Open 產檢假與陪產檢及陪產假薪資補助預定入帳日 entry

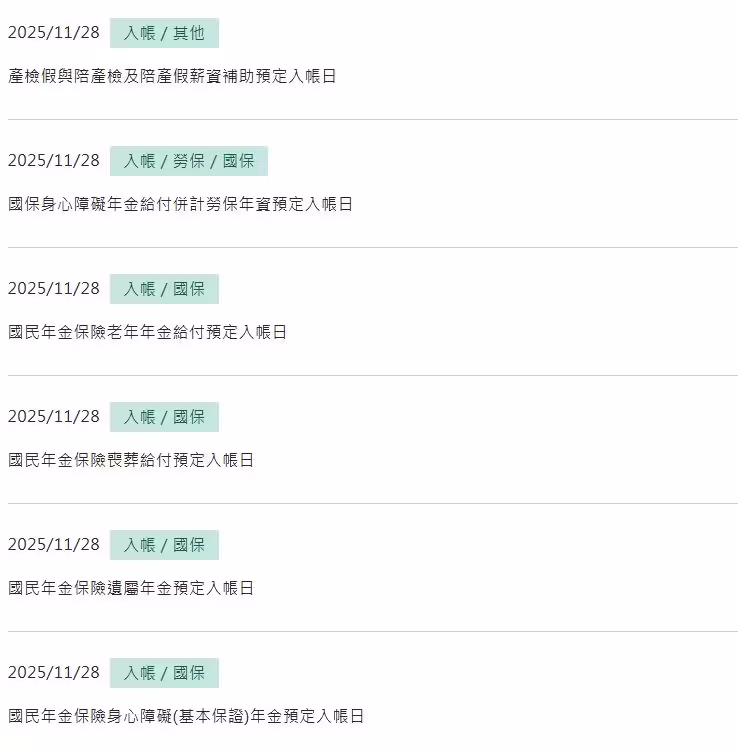pos(172,76)
